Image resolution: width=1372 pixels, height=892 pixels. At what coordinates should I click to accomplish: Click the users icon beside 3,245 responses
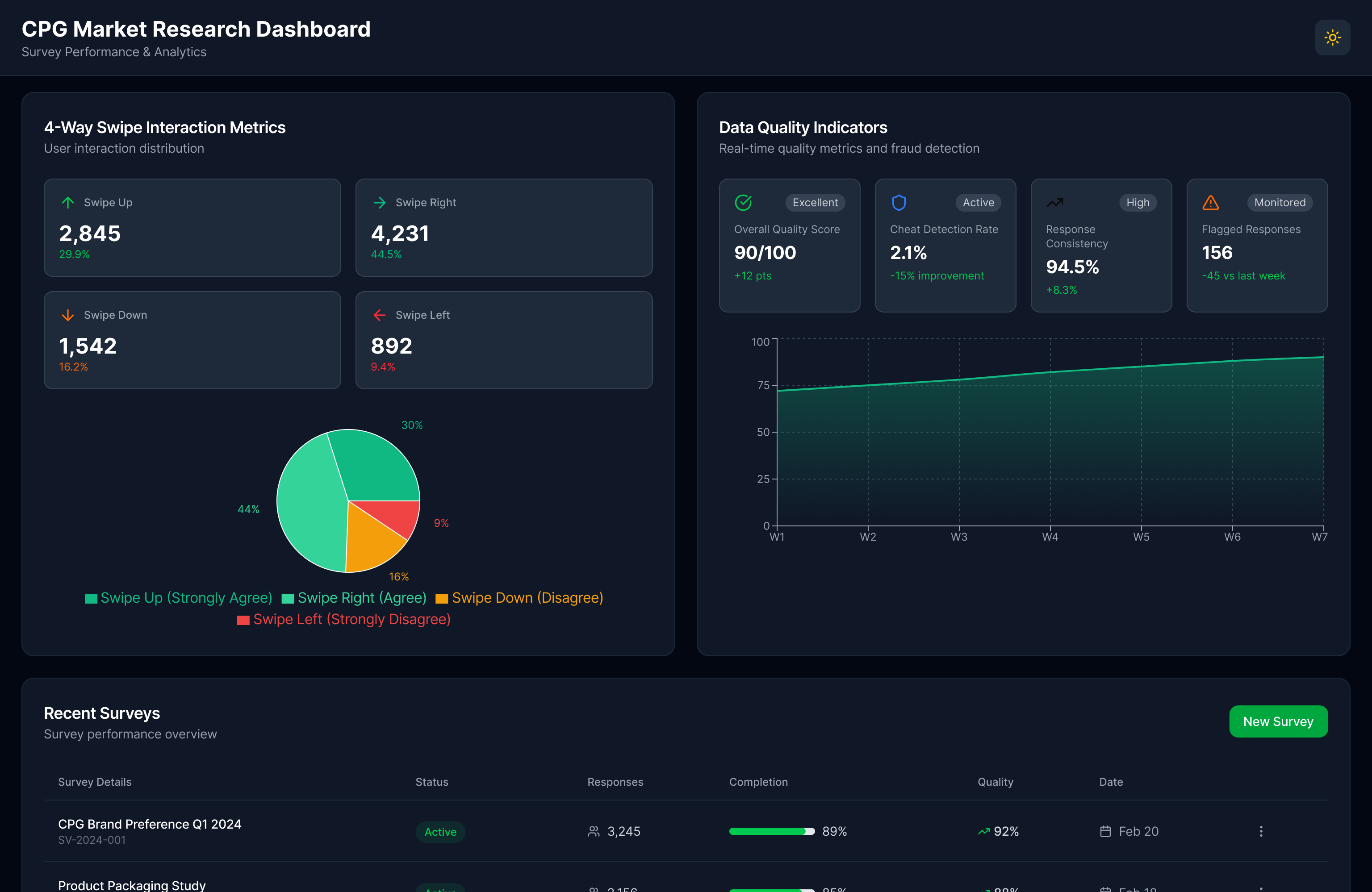[x=593, y=831]
